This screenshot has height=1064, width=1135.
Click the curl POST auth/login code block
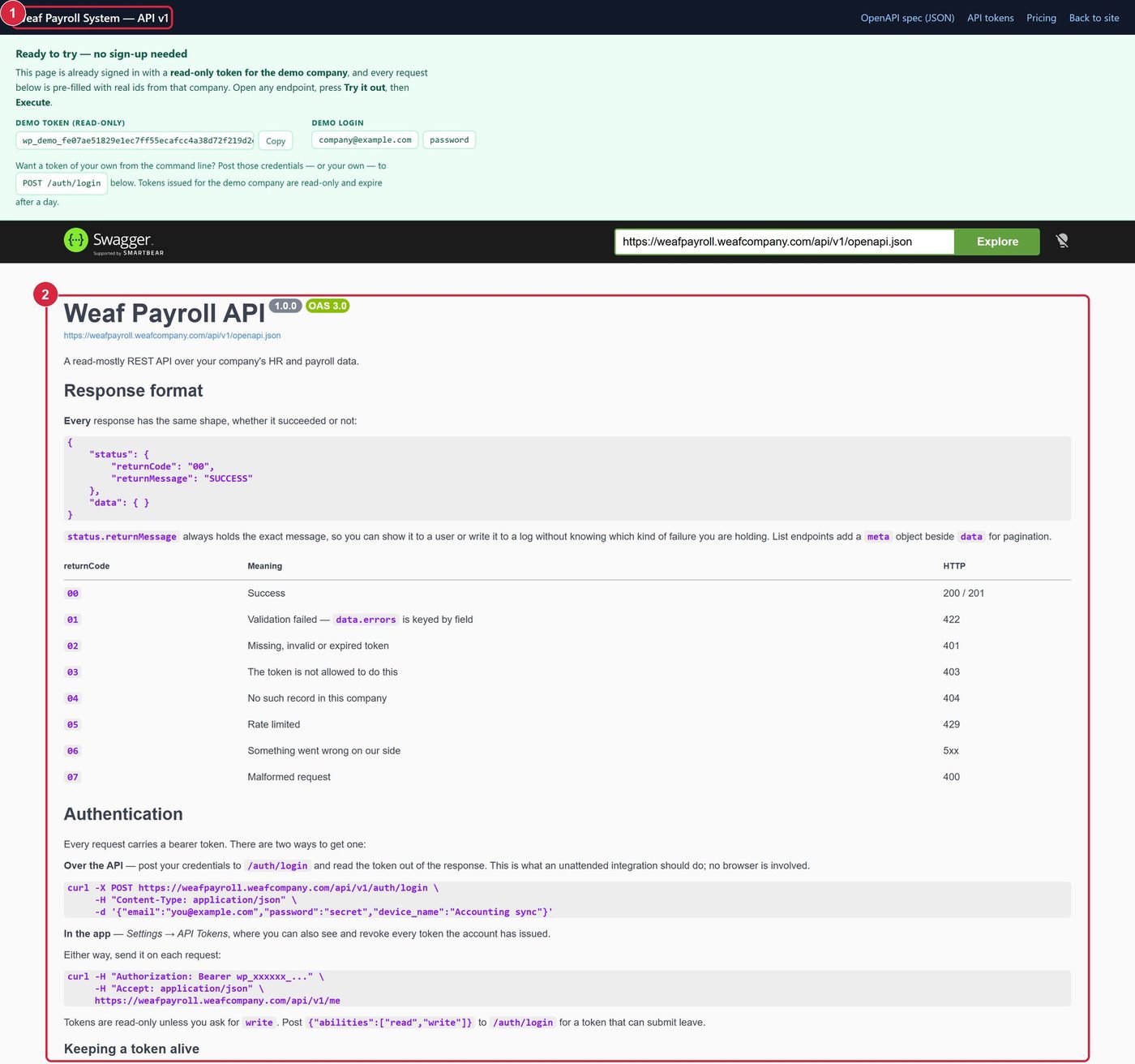point(567,900)
